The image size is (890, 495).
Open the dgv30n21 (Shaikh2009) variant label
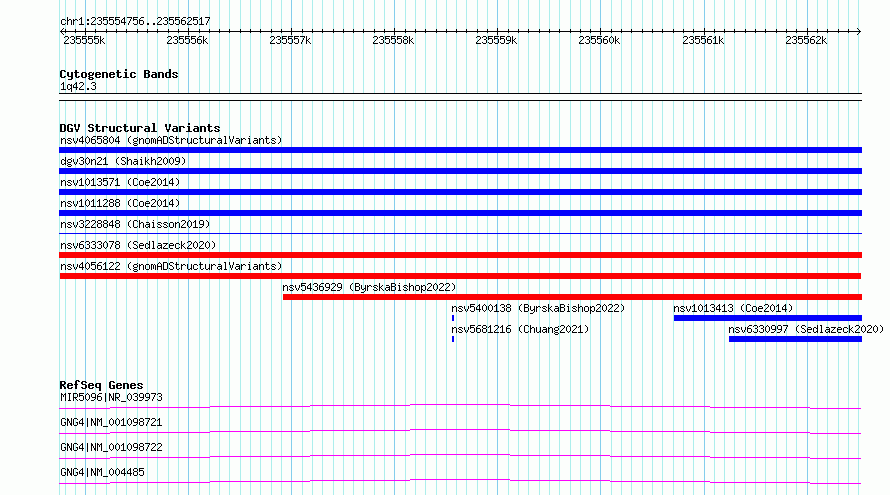(123, 161)
